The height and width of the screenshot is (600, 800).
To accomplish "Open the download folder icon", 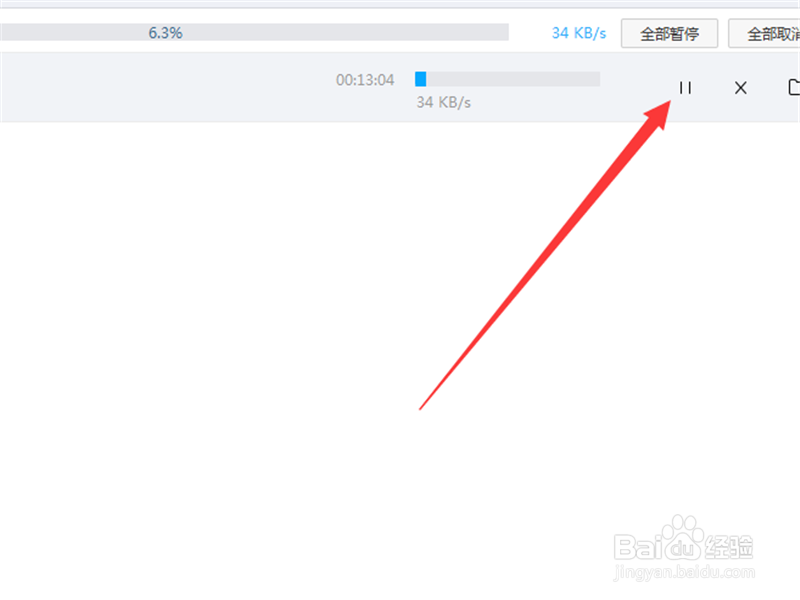I will coord(794,87).
